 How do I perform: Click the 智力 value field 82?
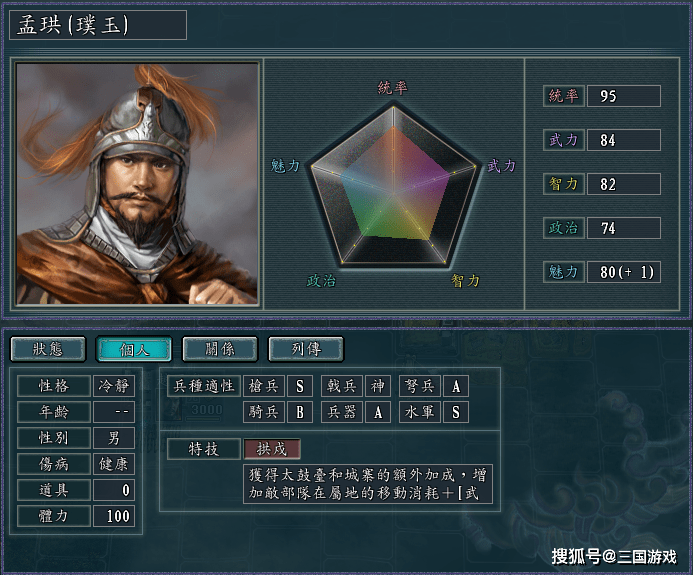(623, 184)
